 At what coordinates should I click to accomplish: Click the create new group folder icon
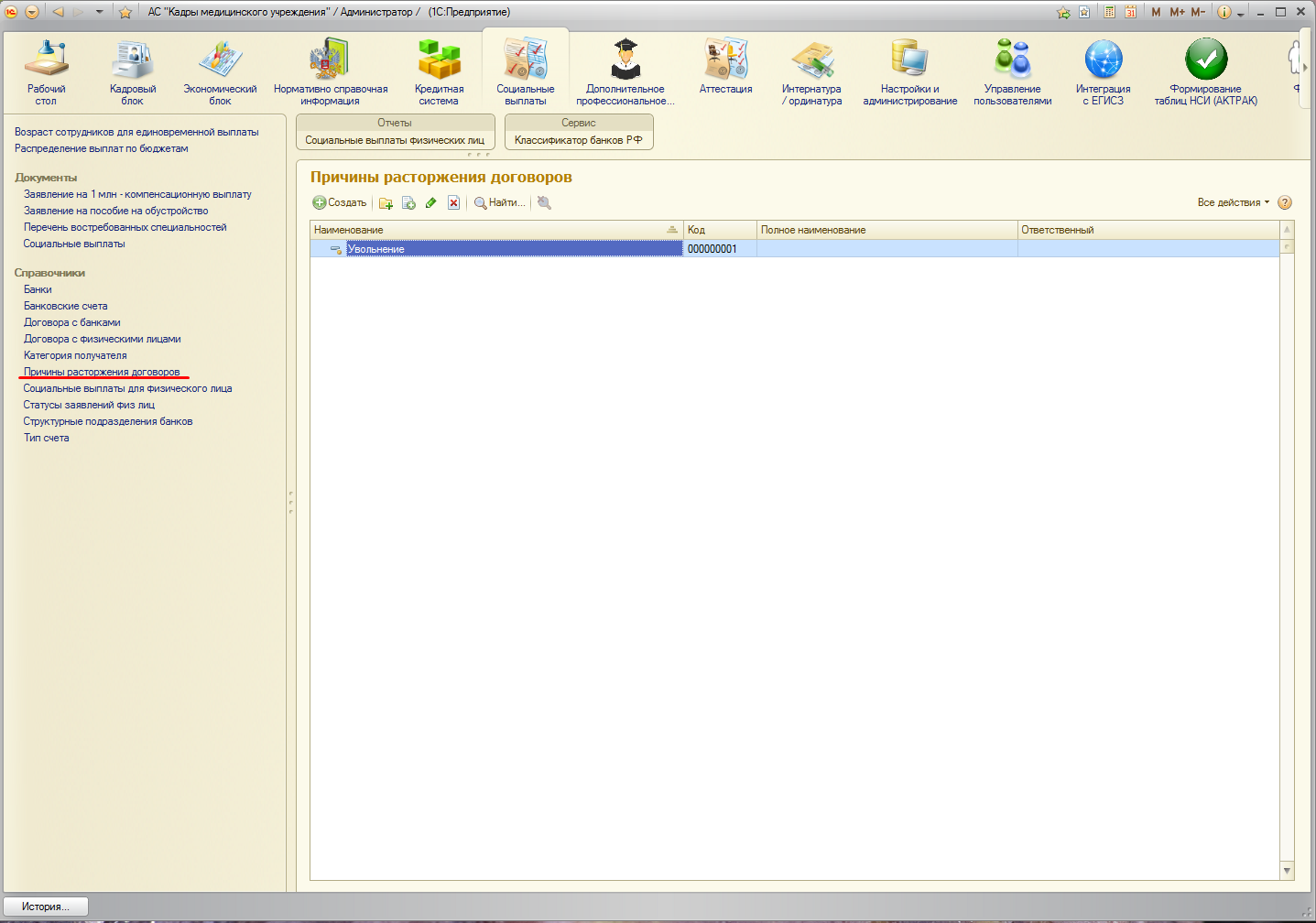[386, 203]
